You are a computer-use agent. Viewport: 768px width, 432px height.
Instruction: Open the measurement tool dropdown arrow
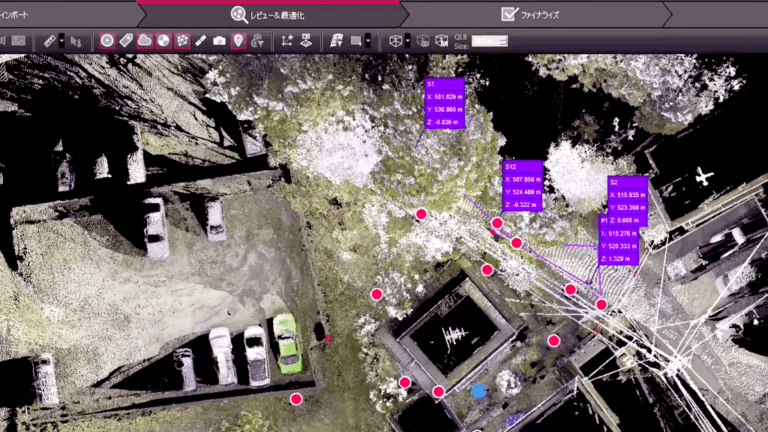(x=63, y=41)
